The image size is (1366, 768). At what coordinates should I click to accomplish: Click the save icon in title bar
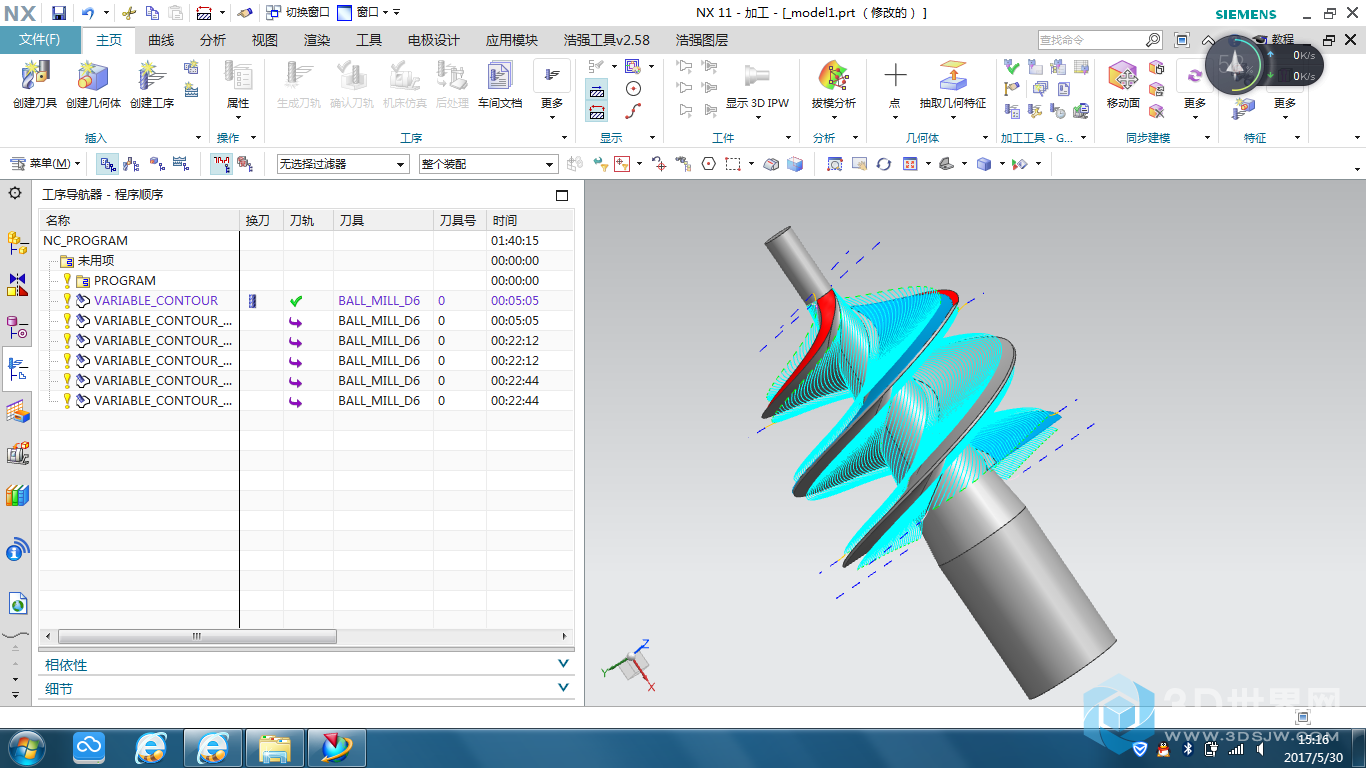tap(58, 13)
